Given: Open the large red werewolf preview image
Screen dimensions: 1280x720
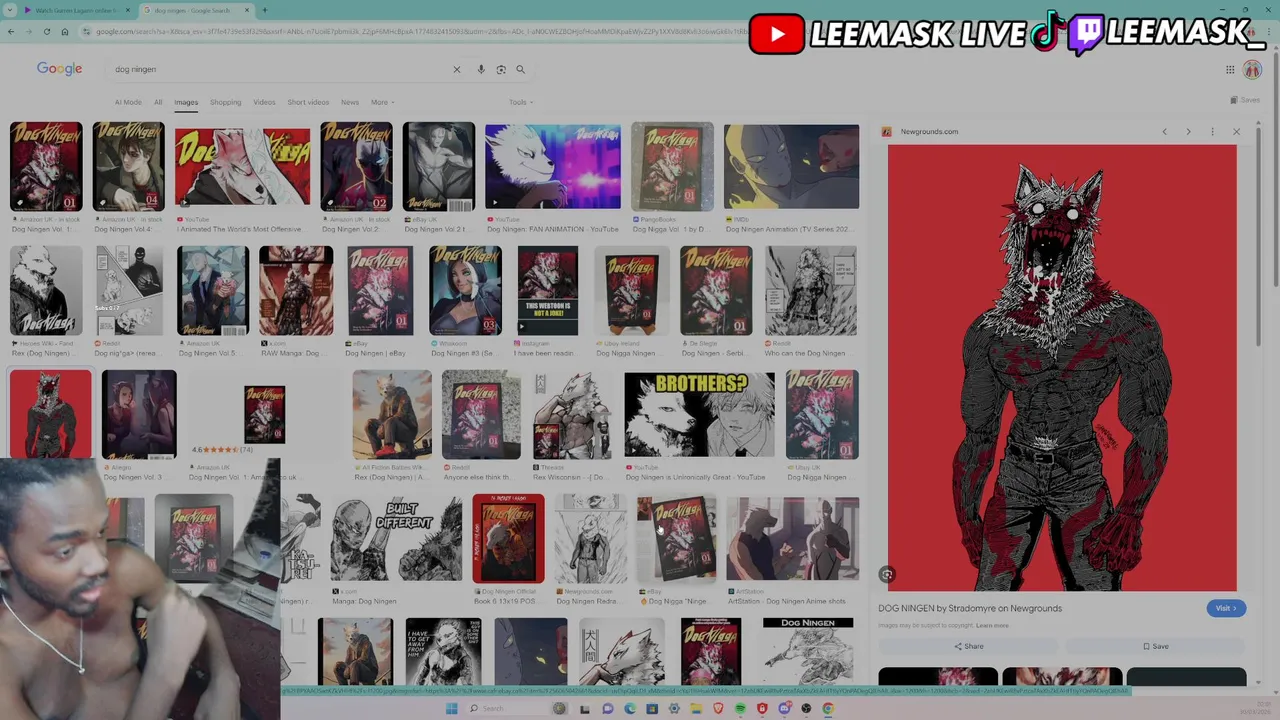Looking at the screenshot, I should tap(1062, 368).
